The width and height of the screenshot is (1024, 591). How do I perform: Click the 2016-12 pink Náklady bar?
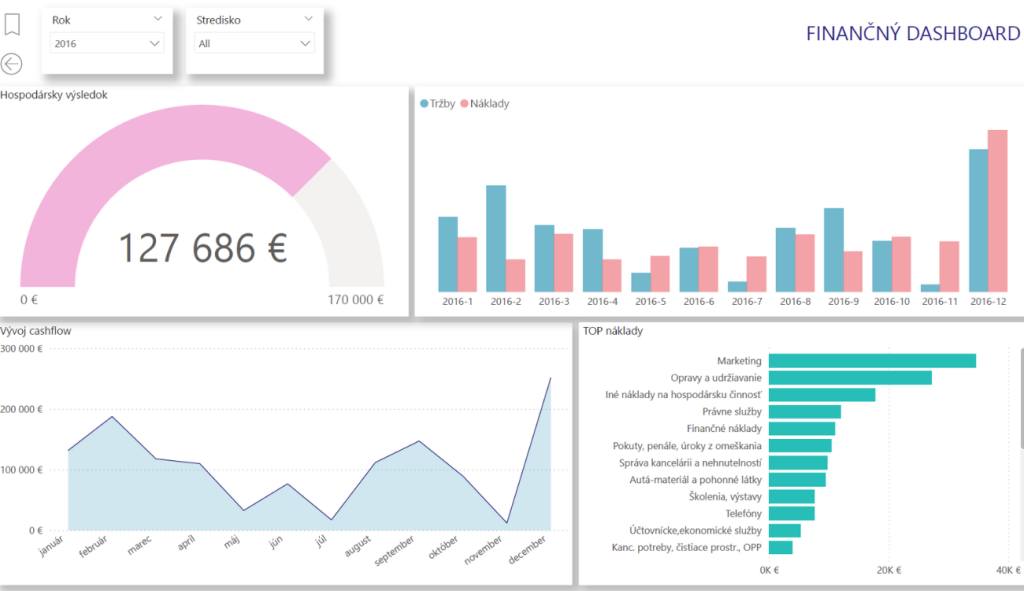(x=997, y=211)
